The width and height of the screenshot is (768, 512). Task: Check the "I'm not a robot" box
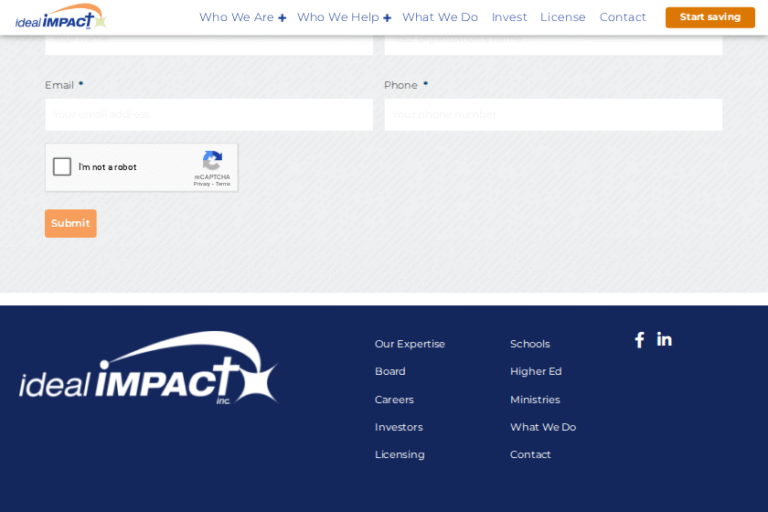click(62, 167)
